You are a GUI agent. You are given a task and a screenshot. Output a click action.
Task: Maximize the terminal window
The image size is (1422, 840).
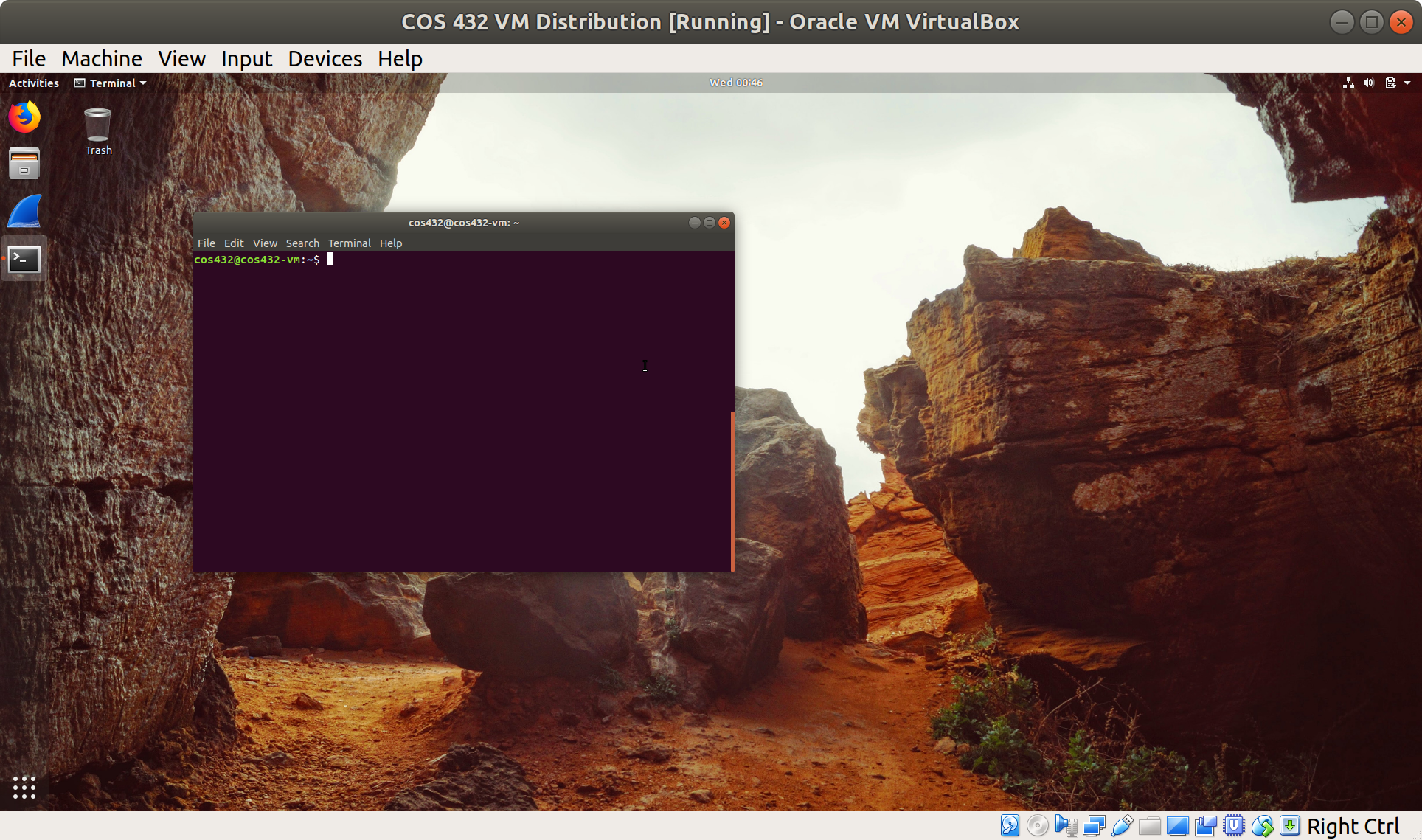(709, 223)
